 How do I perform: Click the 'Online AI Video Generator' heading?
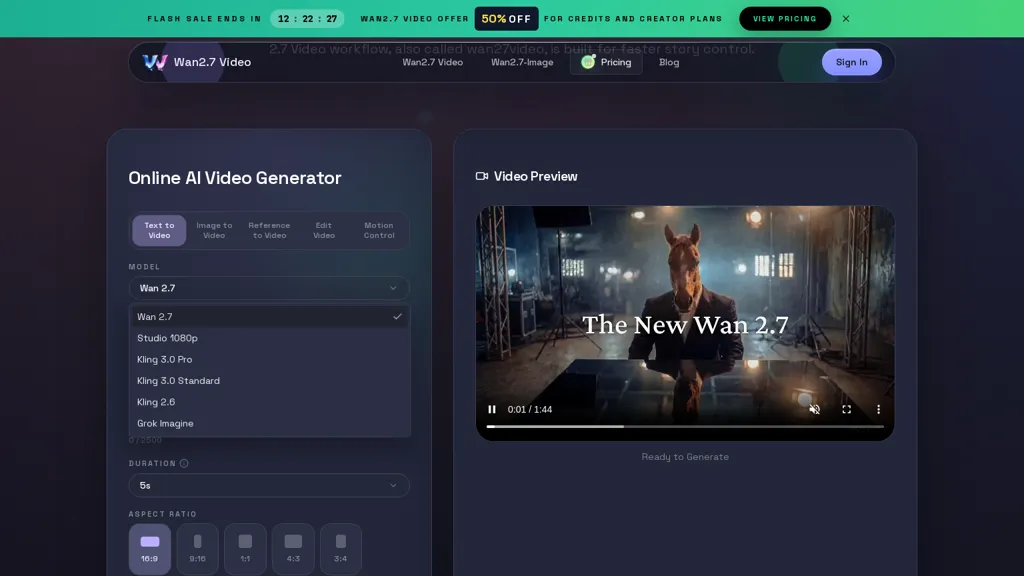pos(235,178)
